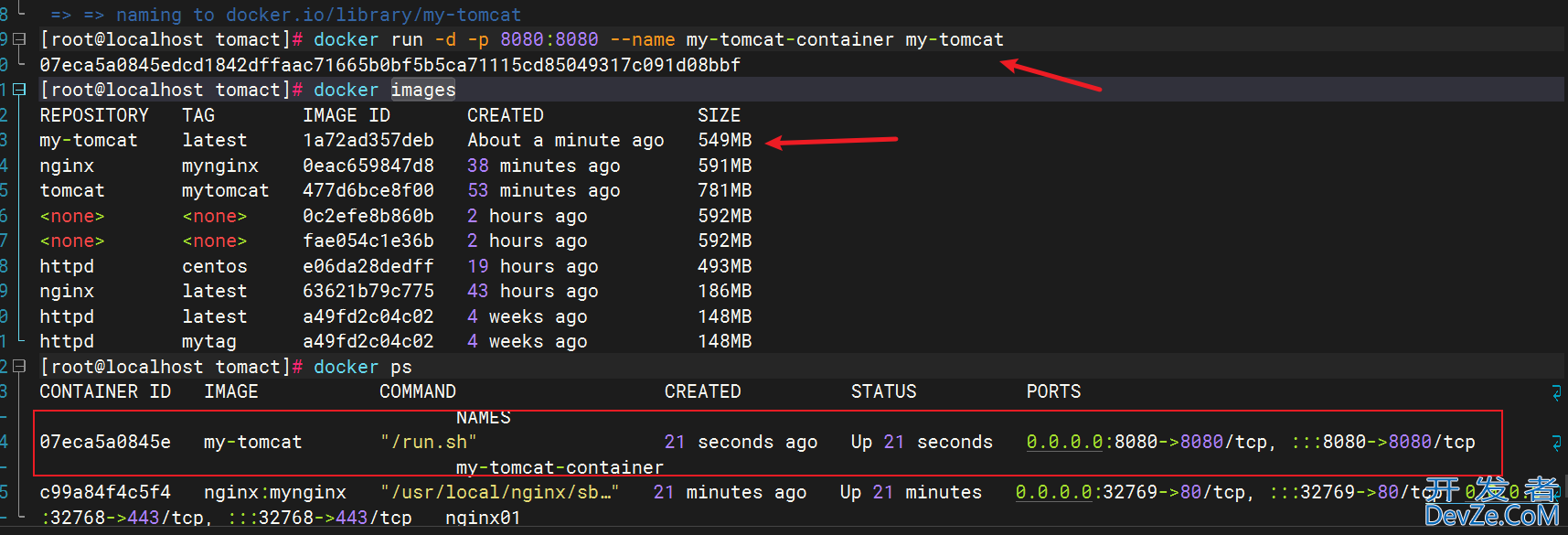1568x535 pixels.
Task: Collapse the fold at the docker images command
Action: (20, 90)
